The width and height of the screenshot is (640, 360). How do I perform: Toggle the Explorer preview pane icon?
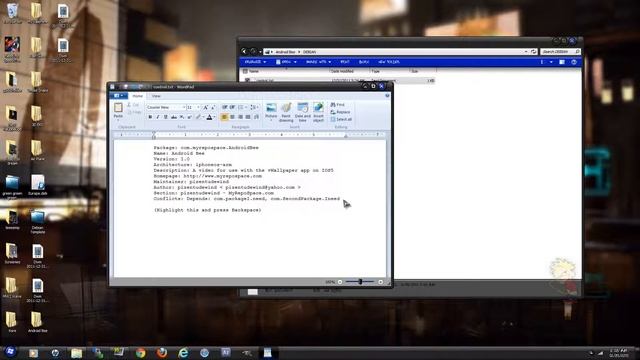pos(562,62)
